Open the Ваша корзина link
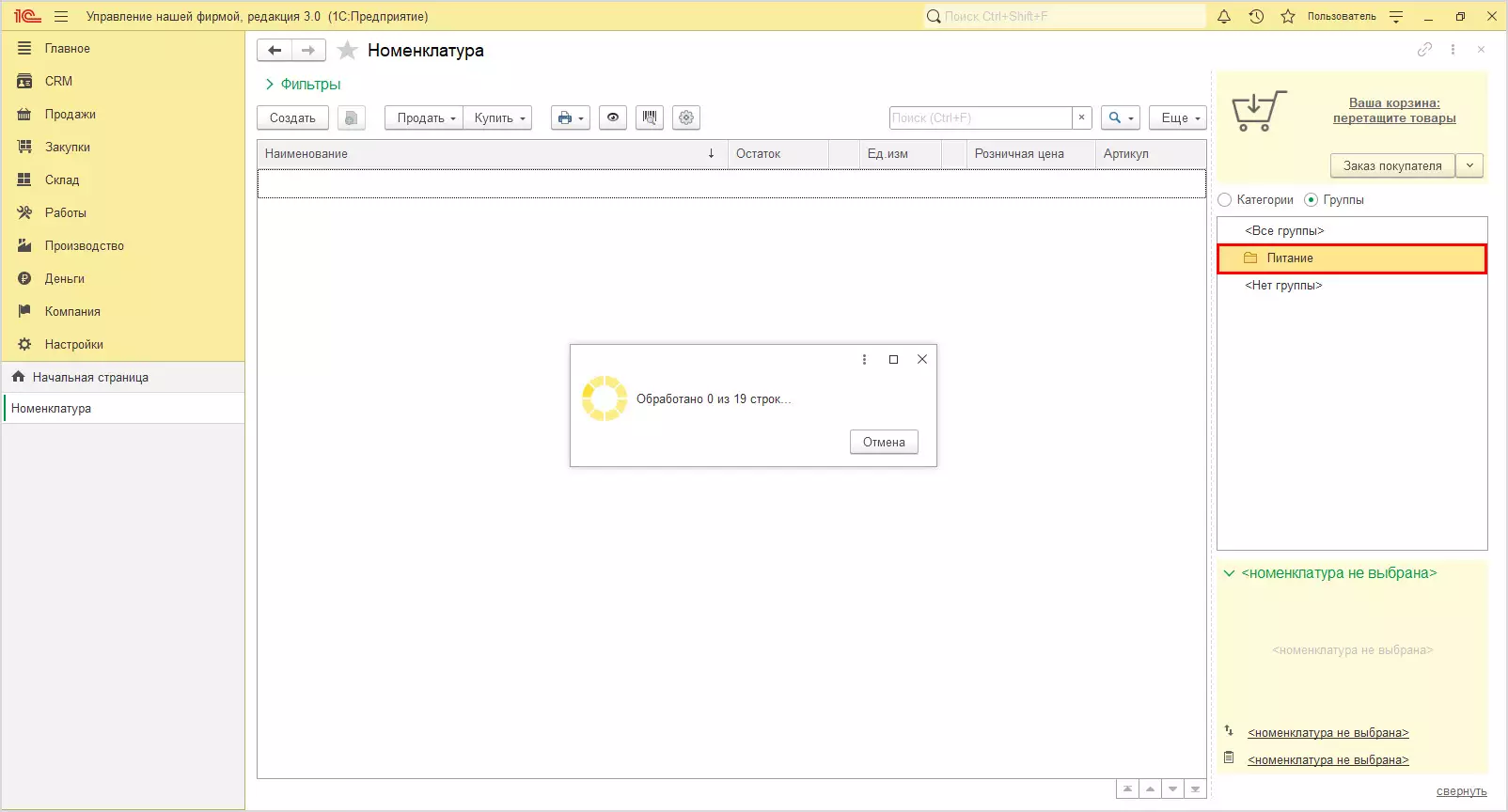 pyautogui.click(x=1394, y=111)
